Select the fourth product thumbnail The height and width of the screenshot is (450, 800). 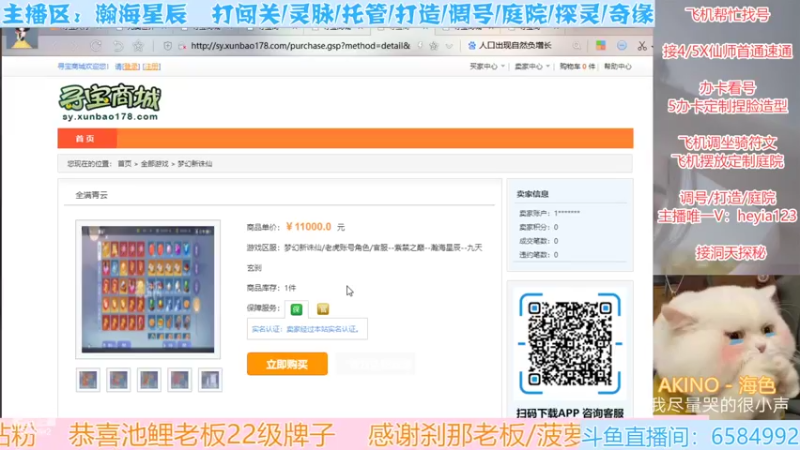180,380
